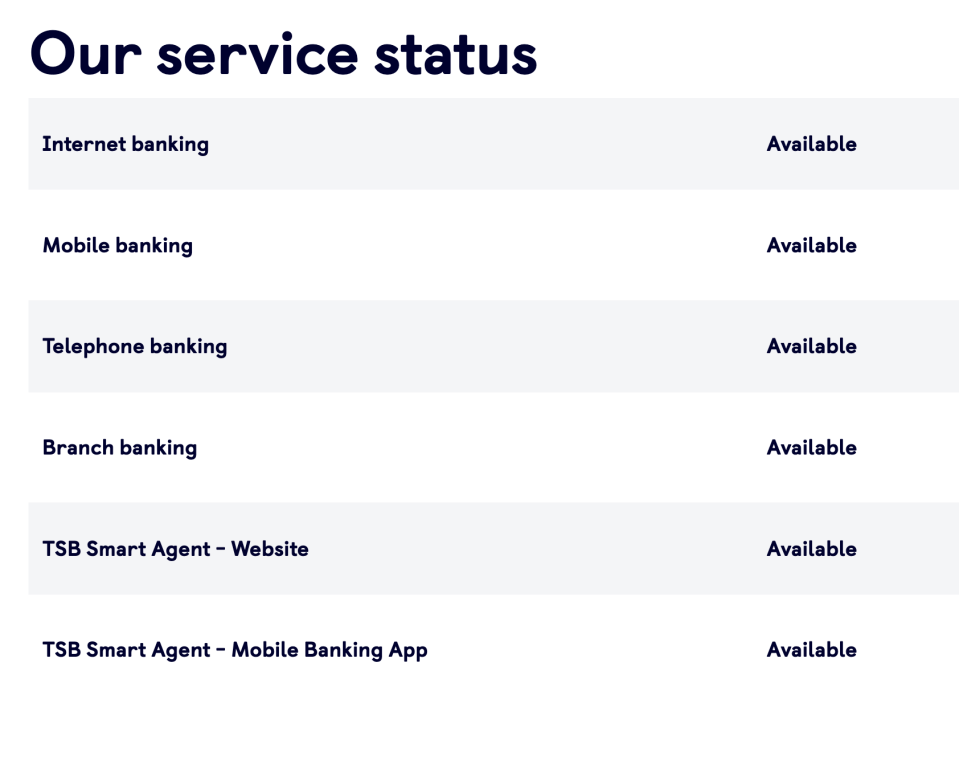
Task: Click the 'Our service status' heading
Action: click(x=283, y=54)
